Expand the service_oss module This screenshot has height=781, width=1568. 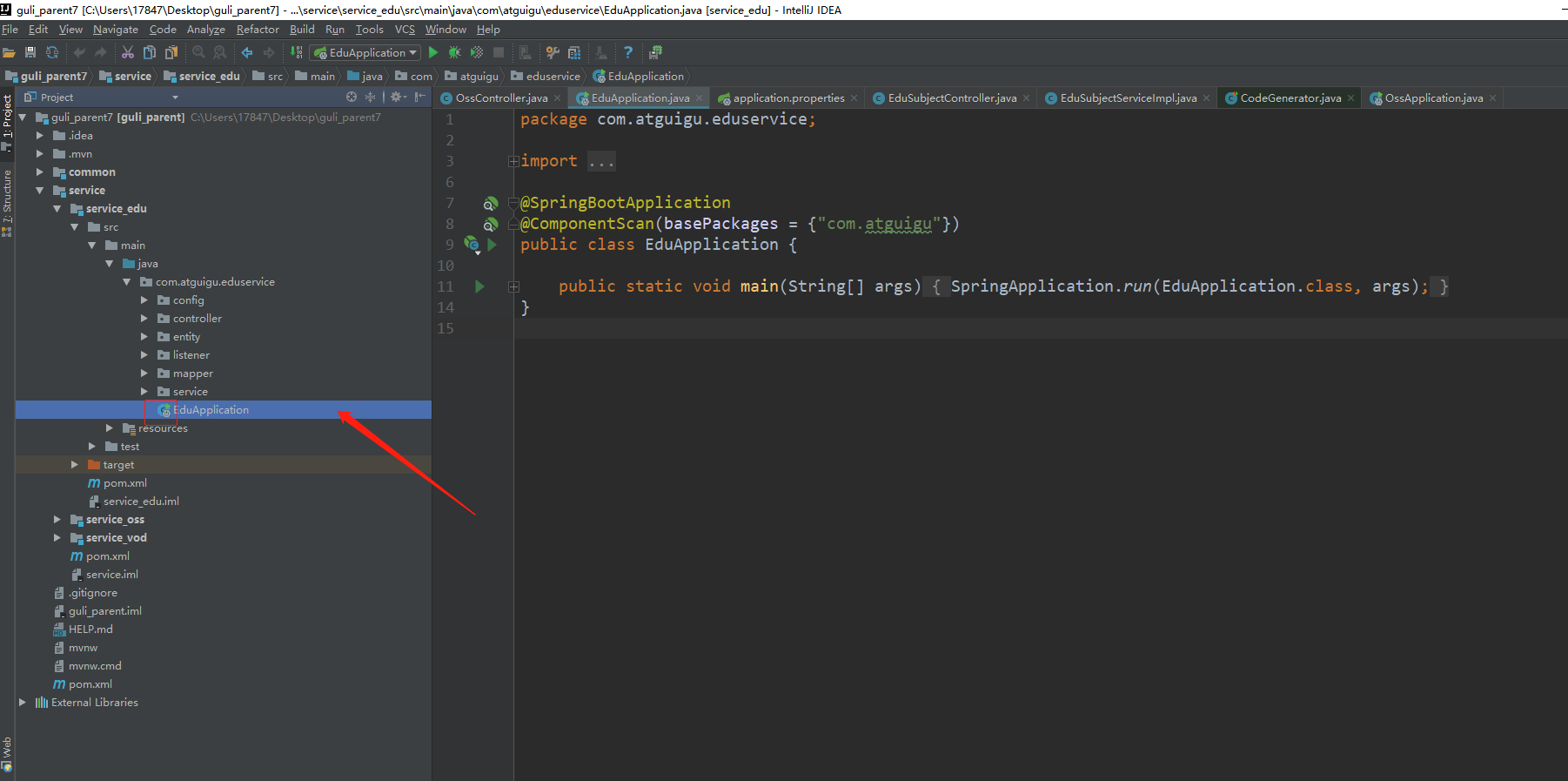click(x=57, y=519)
